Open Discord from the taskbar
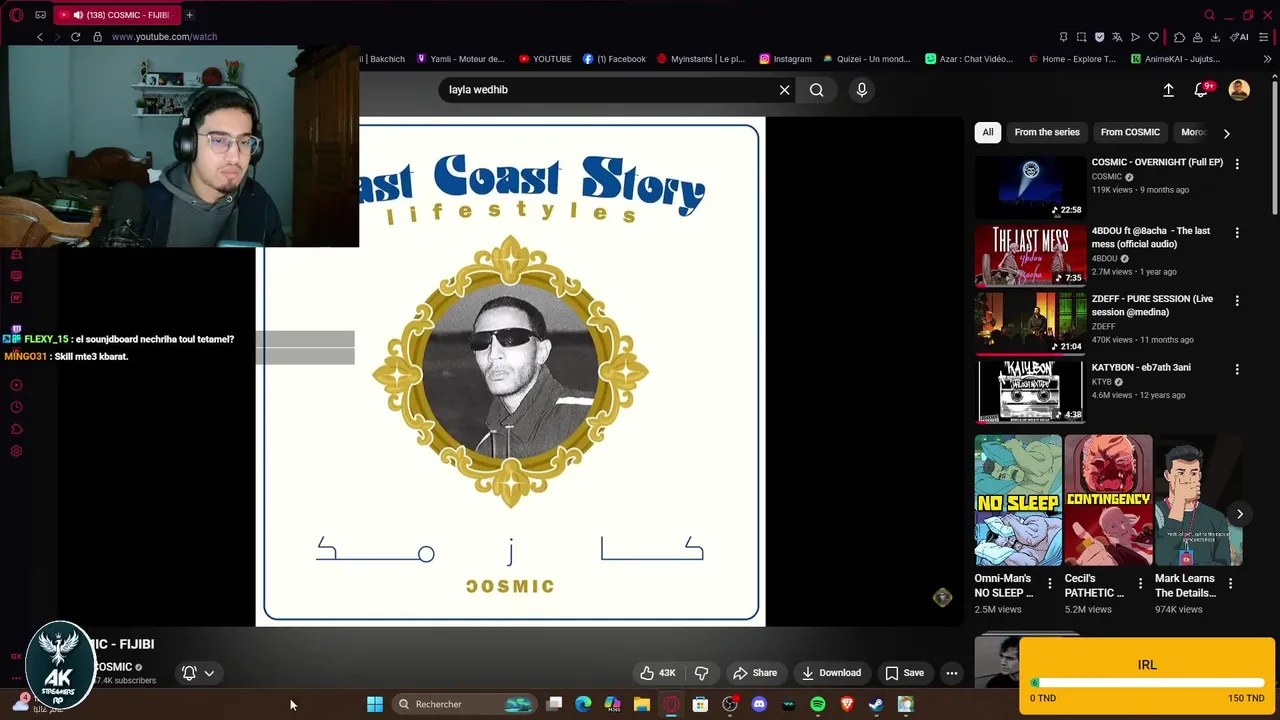The image size is (1280, 720). pos(759,704)
